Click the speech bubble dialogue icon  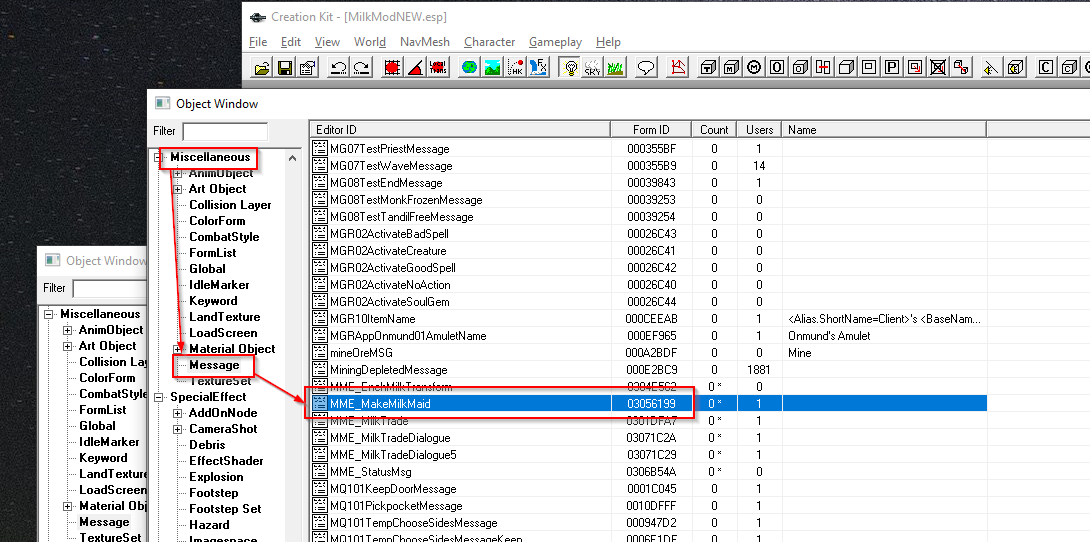click(x=646, y=68)
